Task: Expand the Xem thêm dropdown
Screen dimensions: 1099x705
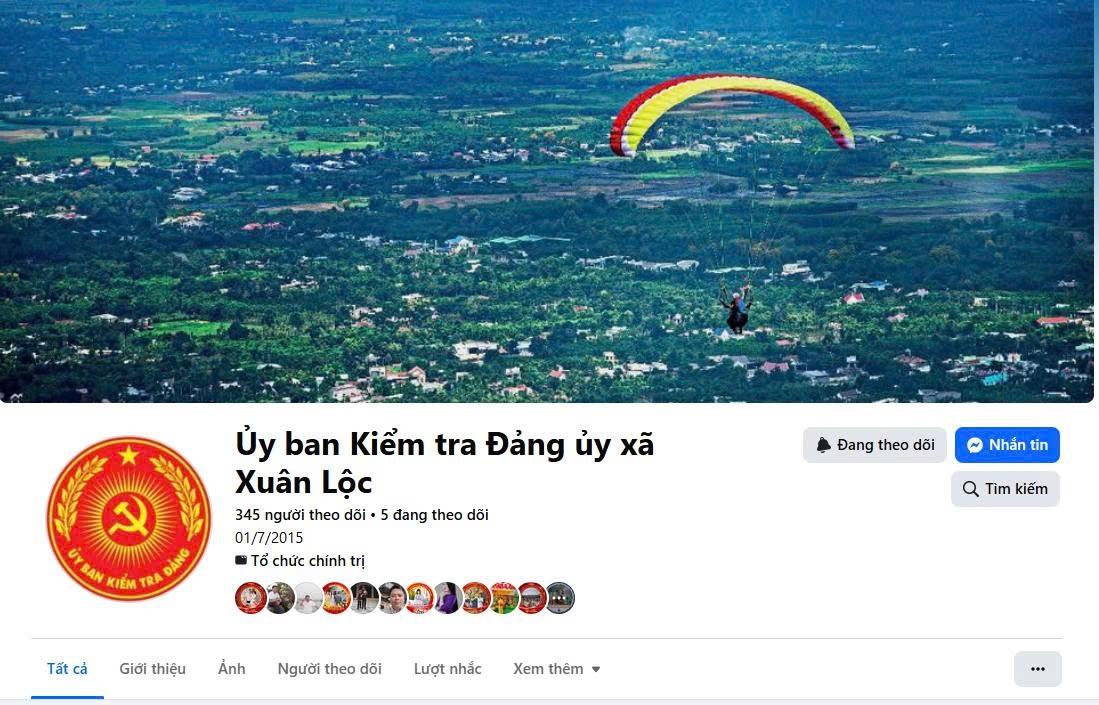Action: 557,669
